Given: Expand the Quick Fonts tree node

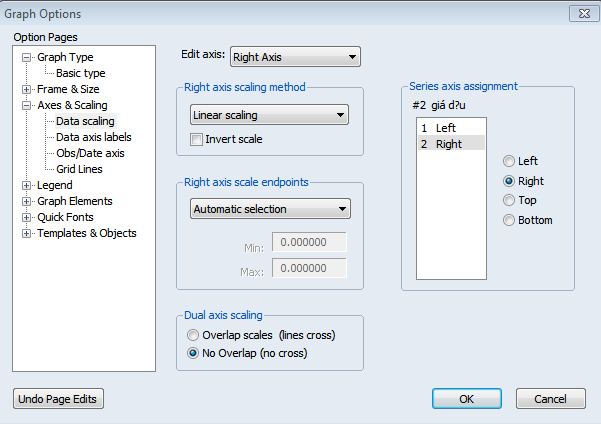Looking at the screenshot, I should tap(27, 217).
